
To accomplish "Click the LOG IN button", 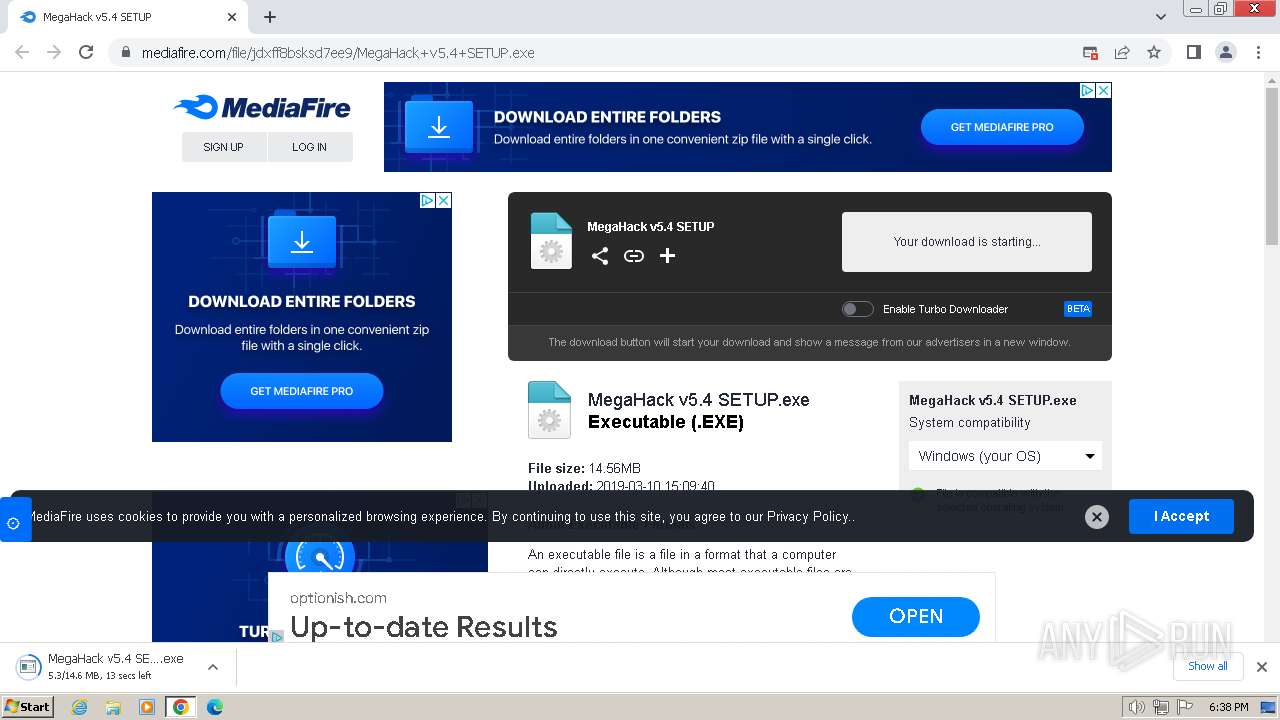I will pyautogui.click(x=309, y=147).
